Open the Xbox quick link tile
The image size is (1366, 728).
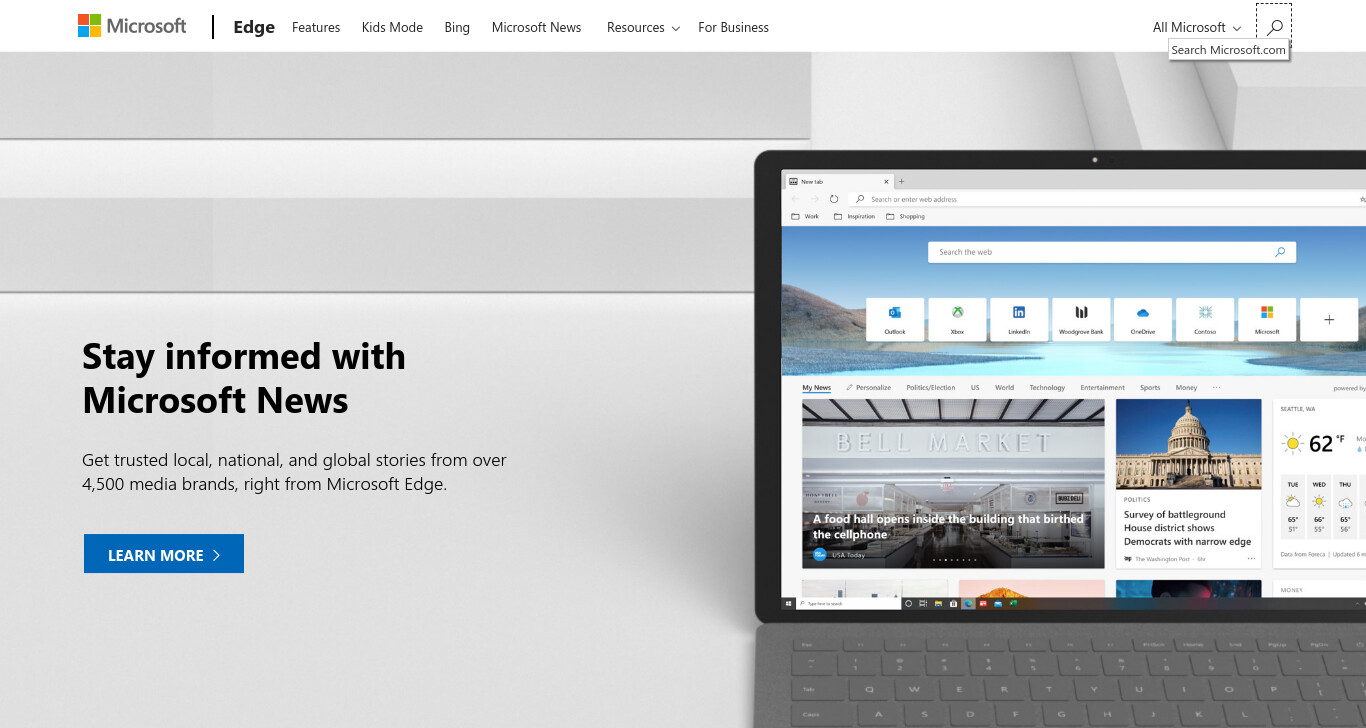[957, 319]
